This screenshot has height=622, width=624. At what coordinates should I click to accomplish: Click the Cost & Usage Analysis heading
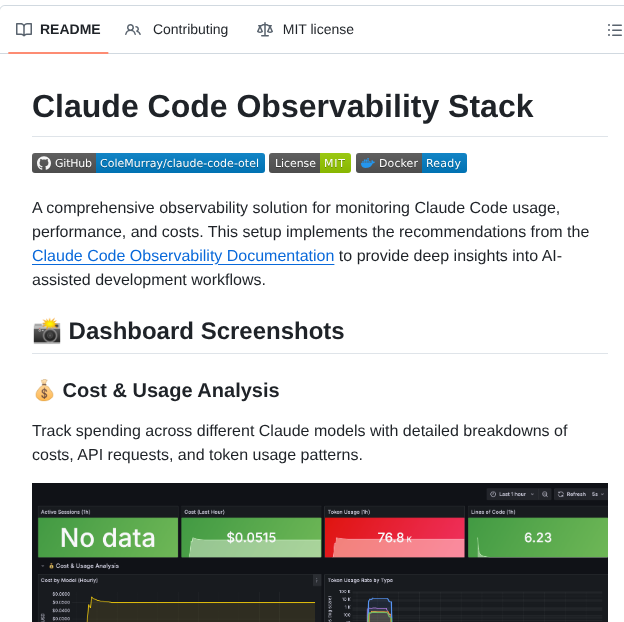tap(156, 390)
